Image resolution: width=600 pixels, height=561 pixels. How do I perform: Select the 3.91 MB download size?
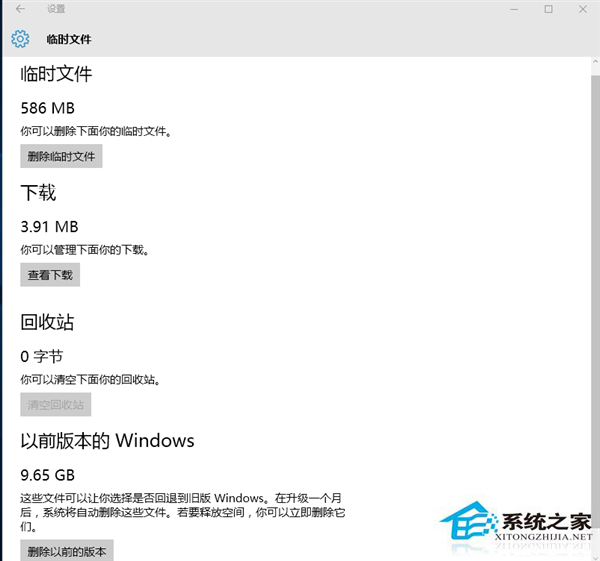49,227
